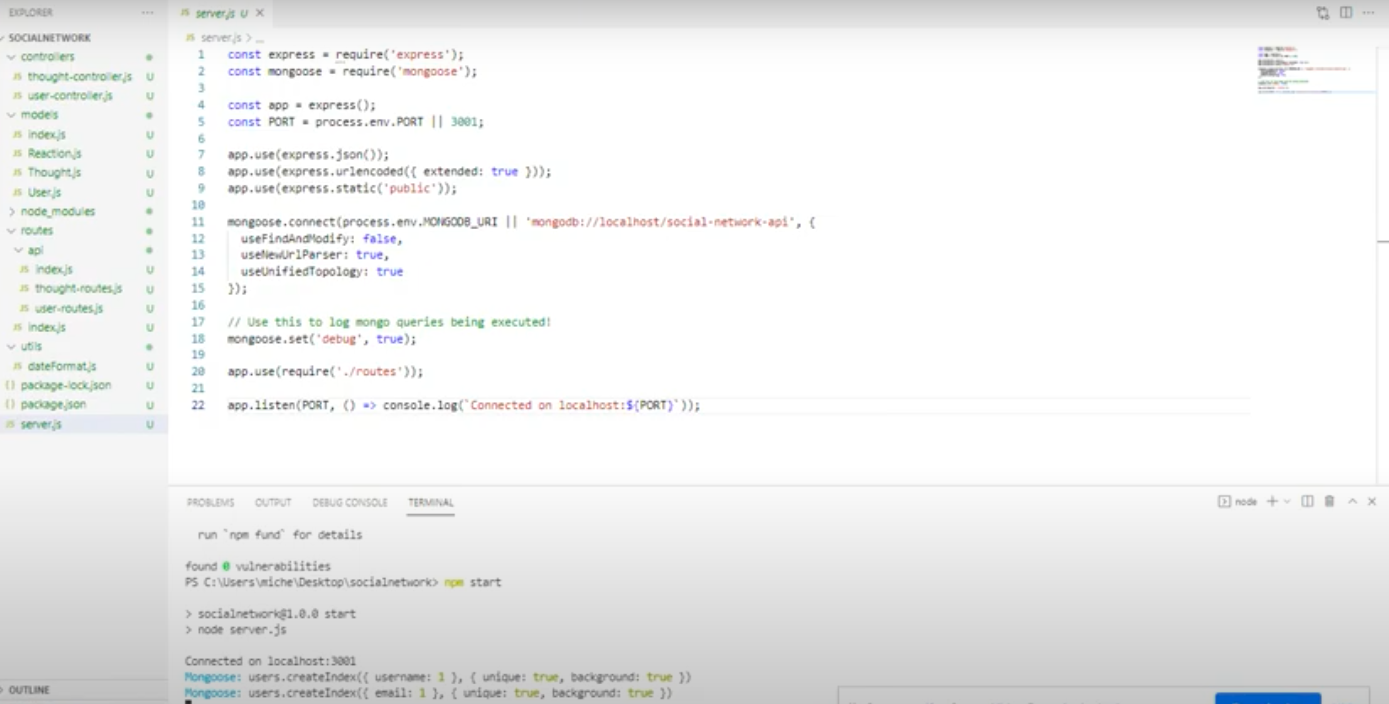Select the PROBLEMS tab
The image size is (1389, 704).
[x=210, y=502]
